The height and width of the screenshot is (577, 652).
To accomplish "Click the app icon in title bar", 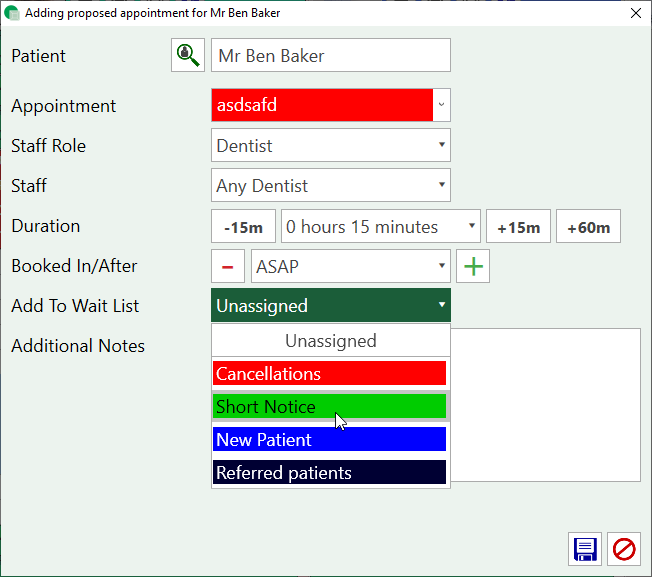I will tap(12, 13).
